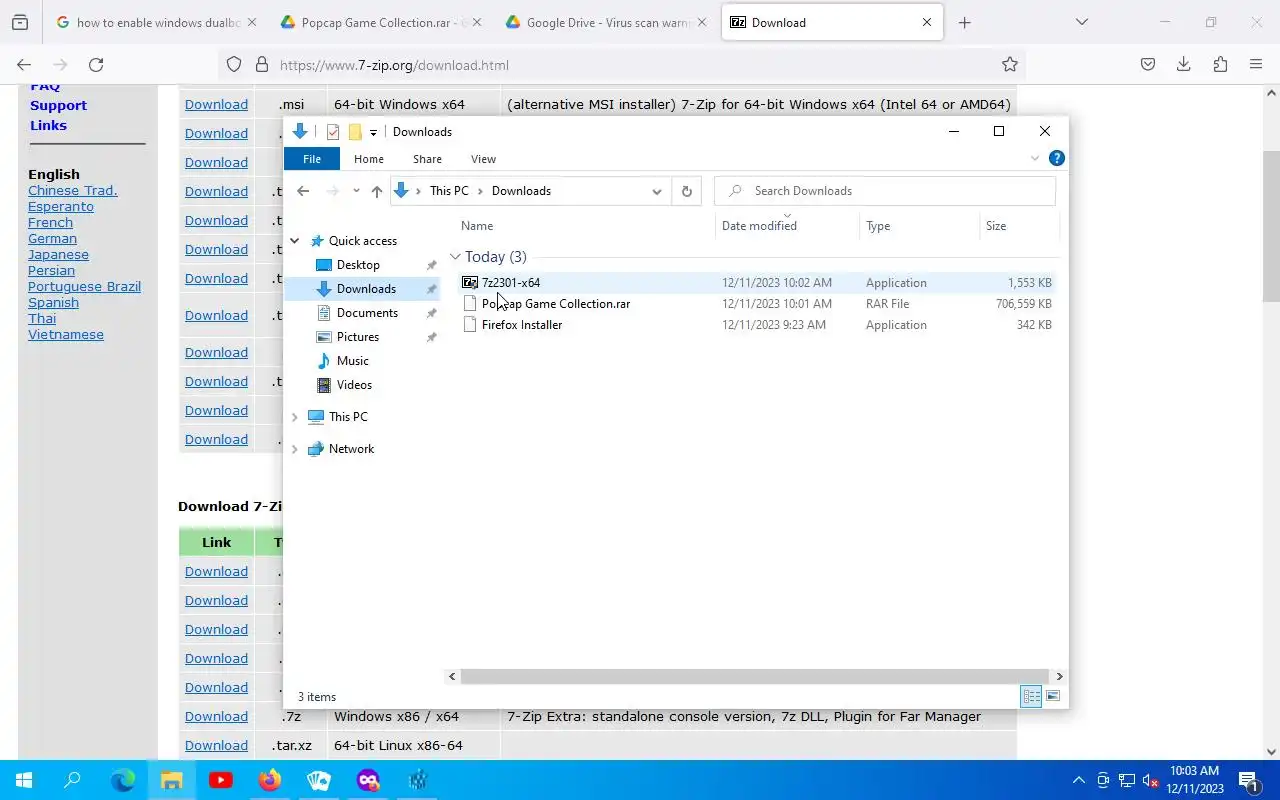Screen dimensions: 1280x800
Task: Click This PC in address breadcrumb
Action: (x=449, y=191)
